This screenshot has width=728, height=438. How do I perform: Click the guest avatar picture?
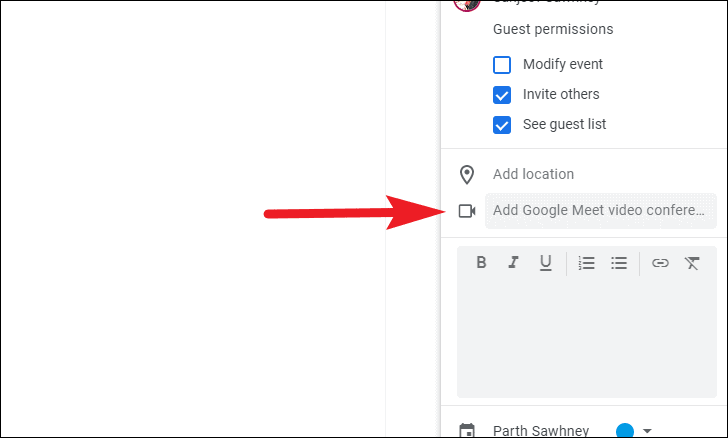[x=467, y=4]
